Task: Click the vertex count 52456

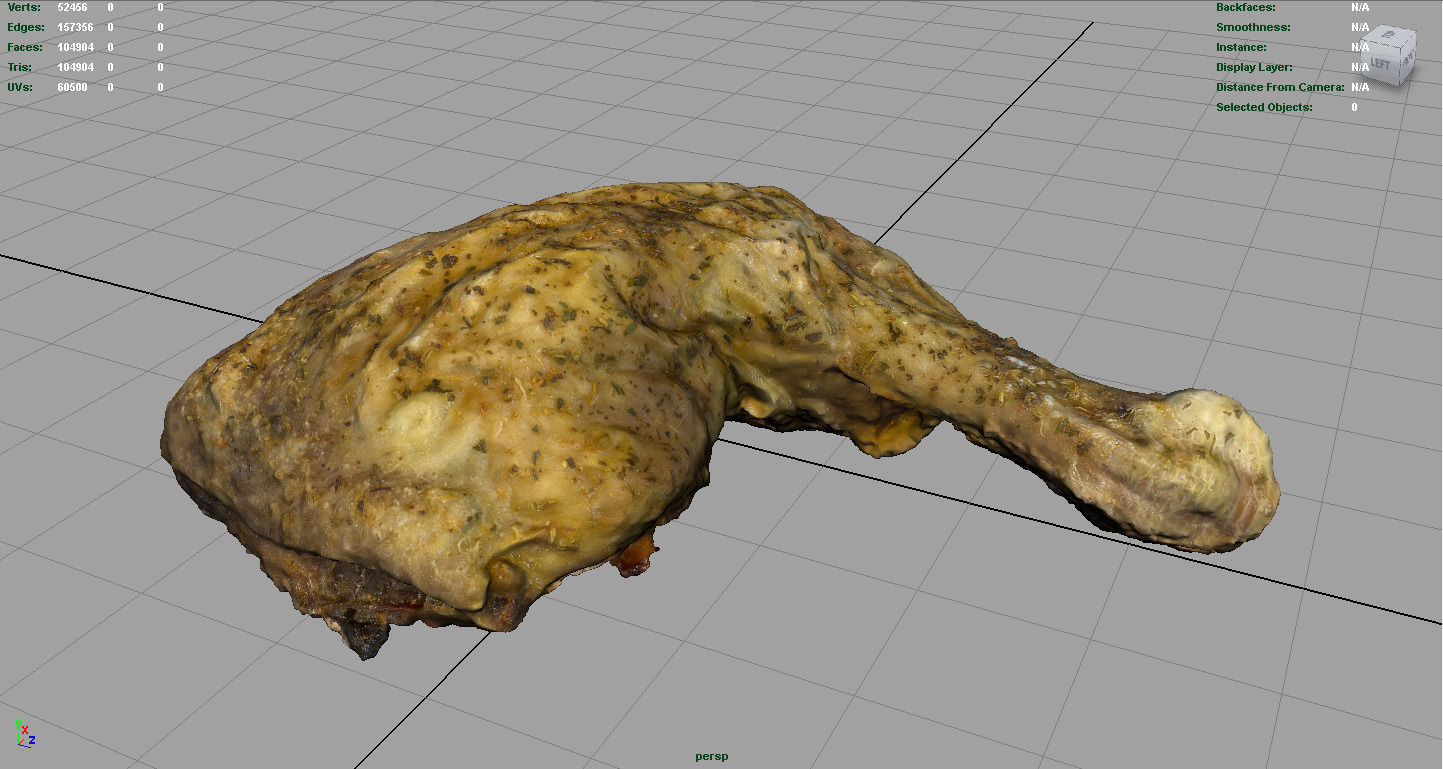Action: click(72, 7)
